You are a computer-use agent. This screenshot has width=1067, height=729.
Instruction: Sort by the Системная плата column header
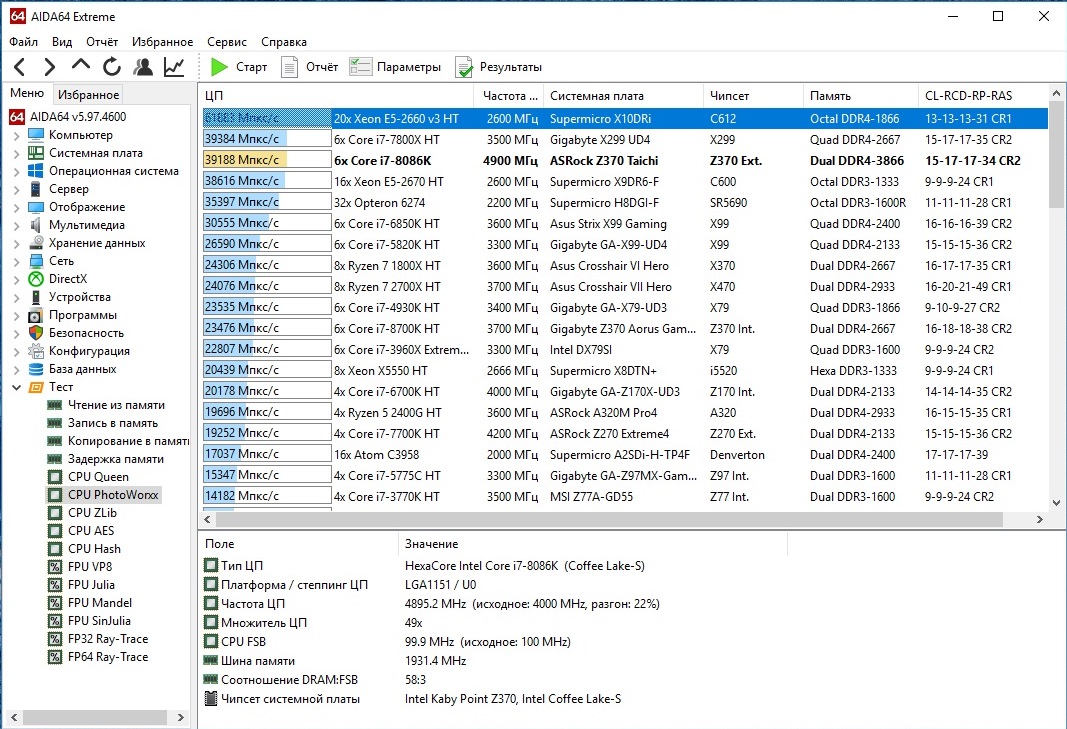[623, 96]
